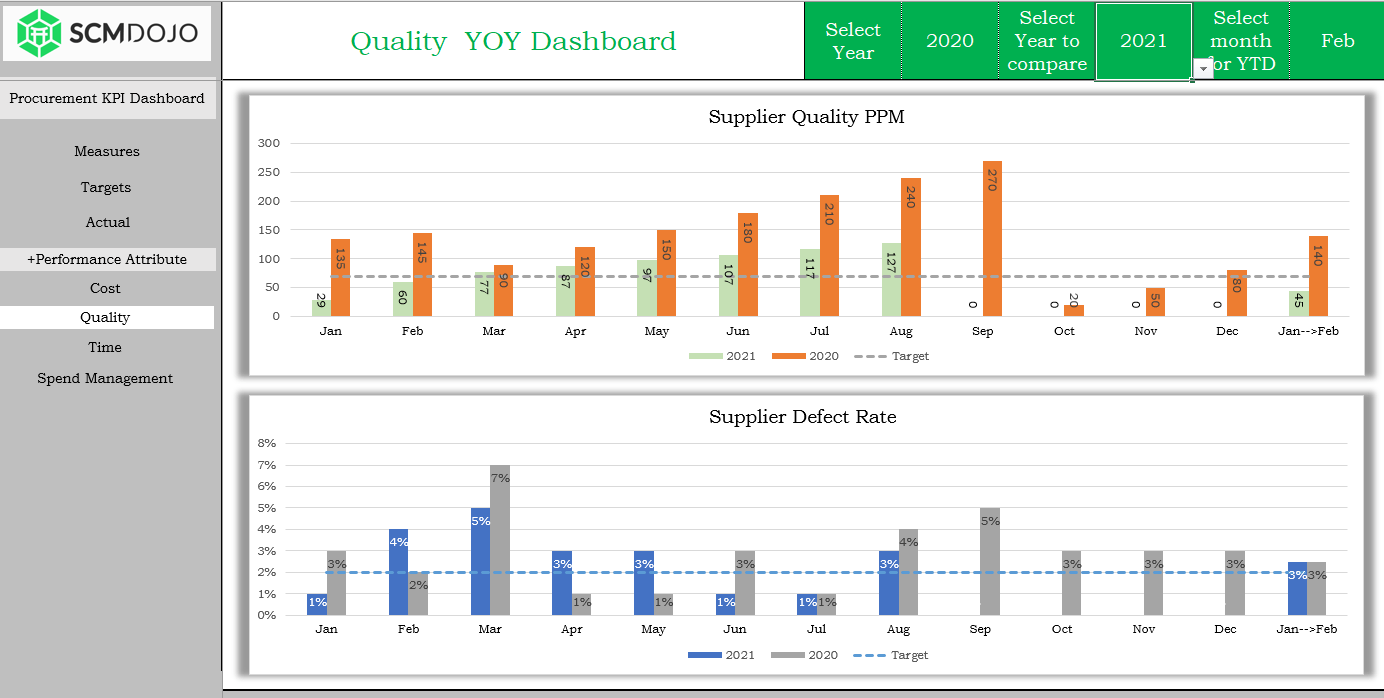Open the Spend Management dashboard

105,379
